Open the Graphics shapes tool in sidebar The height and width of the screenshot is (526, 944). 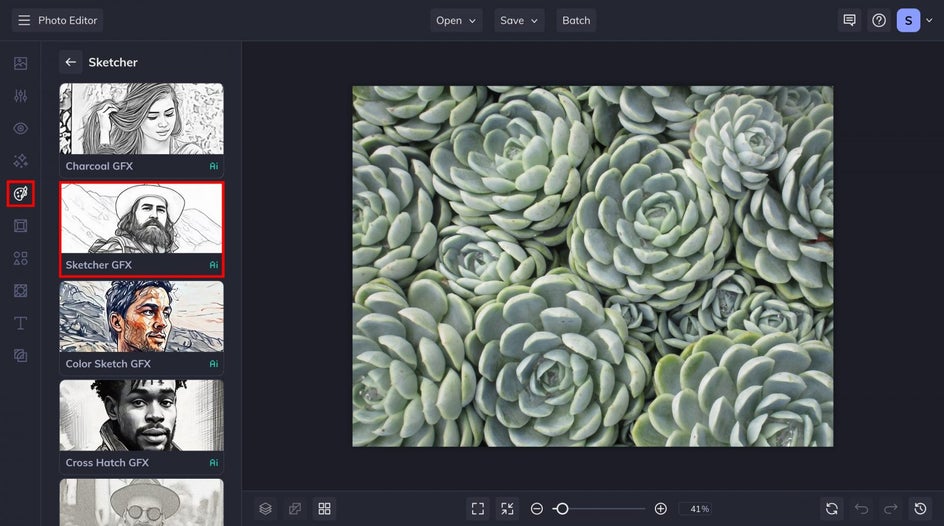(x=21, y=258)
